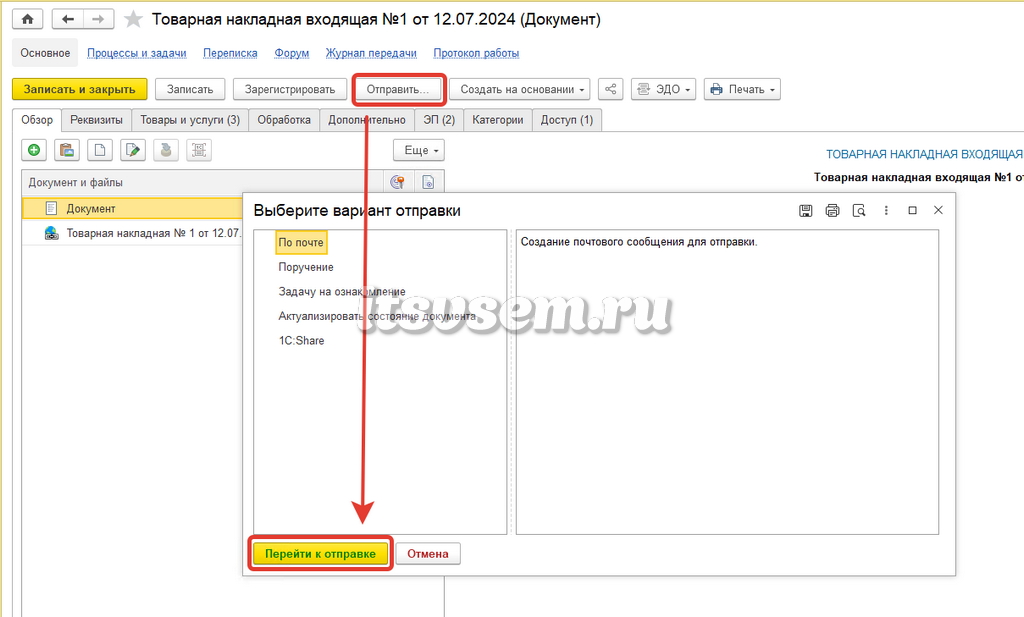Click the blank page create file icon

click(100, 150)
